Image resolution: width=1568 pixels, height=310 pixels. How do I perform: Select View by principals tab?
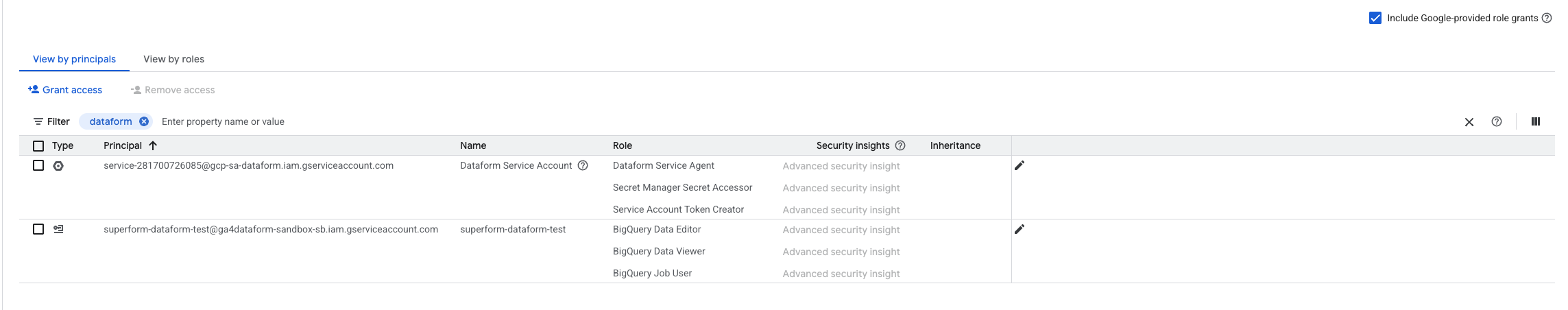(x=74, y=59)
